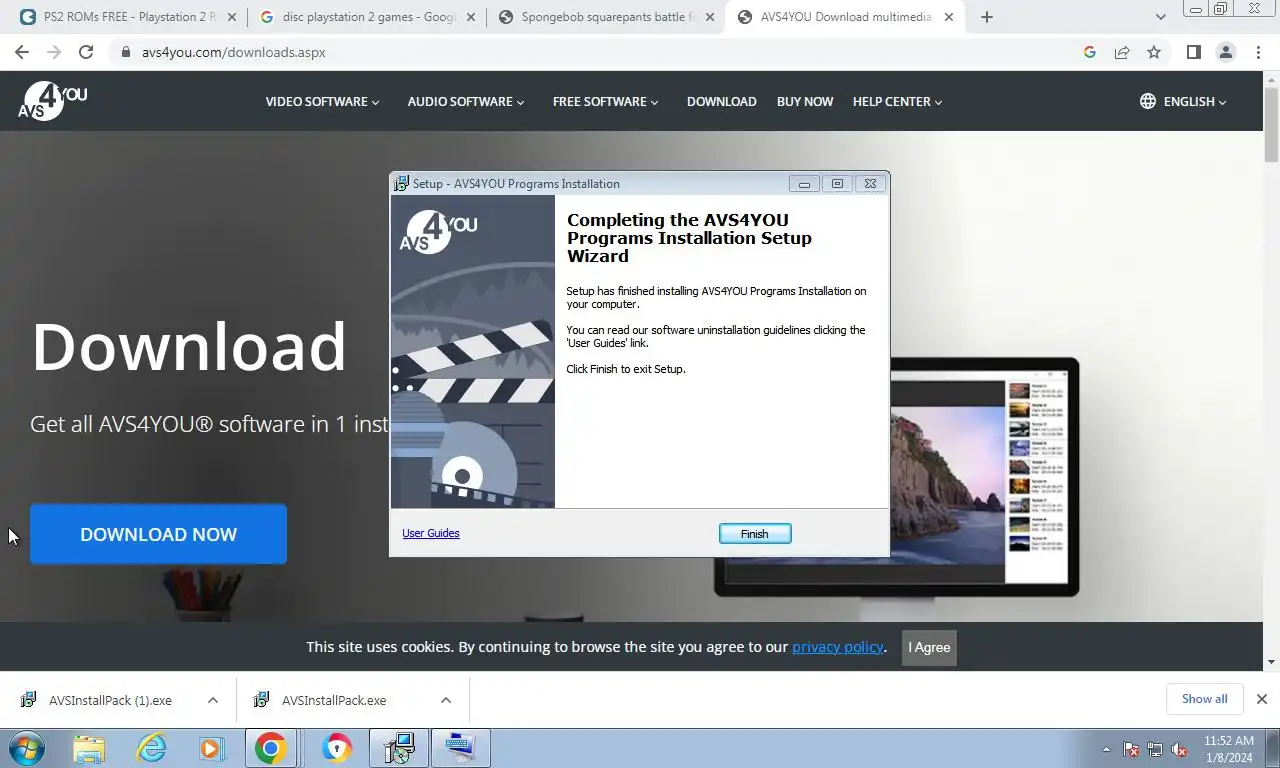Click the DOWNLOAD NOW button
Image resolution: width=1280 pixels, height=768 pixels.
click(x=158, y=534)
